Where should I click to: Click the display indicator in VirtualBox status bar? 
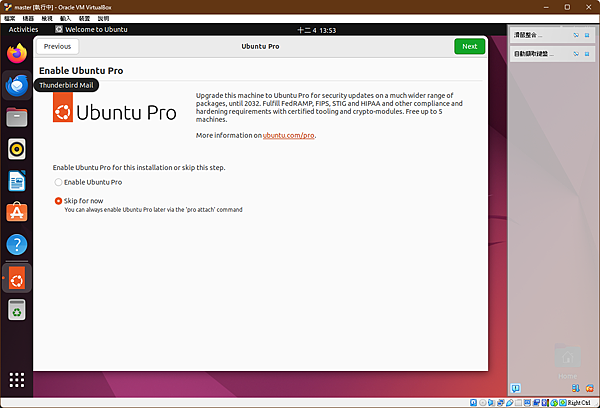tap(527, 403)
